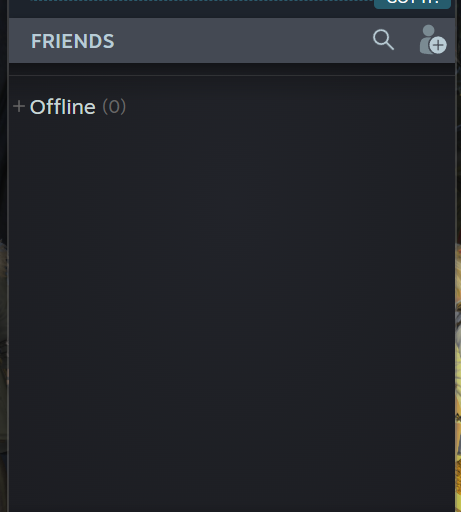The width and height of the screenshot is (461, 512).
Task: Click the plus badge on person icon
Action: click(x=438, y=45)
